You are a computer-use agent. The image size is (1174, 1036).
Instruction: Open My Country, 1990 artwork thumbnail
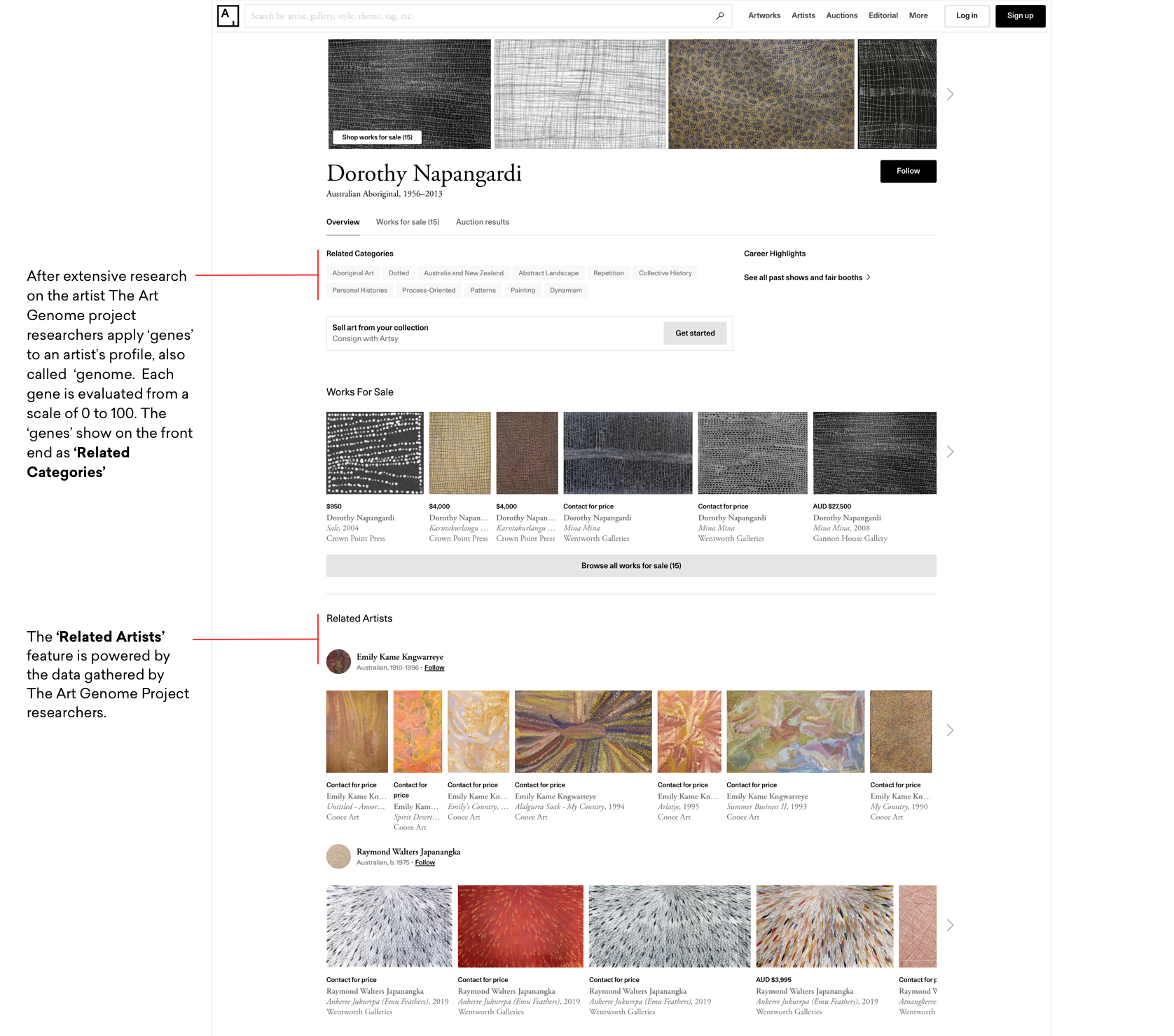click(x=901, y=731)
